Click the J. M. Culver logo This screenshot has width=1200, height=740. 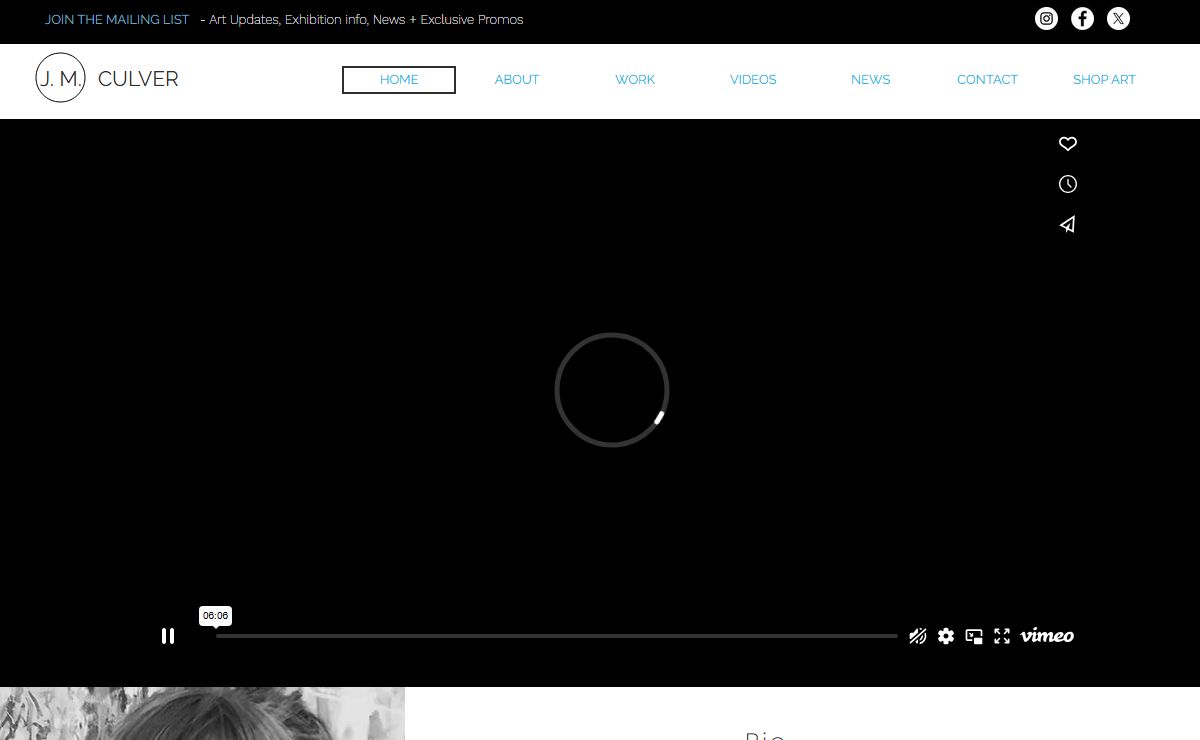coord(61,78)
